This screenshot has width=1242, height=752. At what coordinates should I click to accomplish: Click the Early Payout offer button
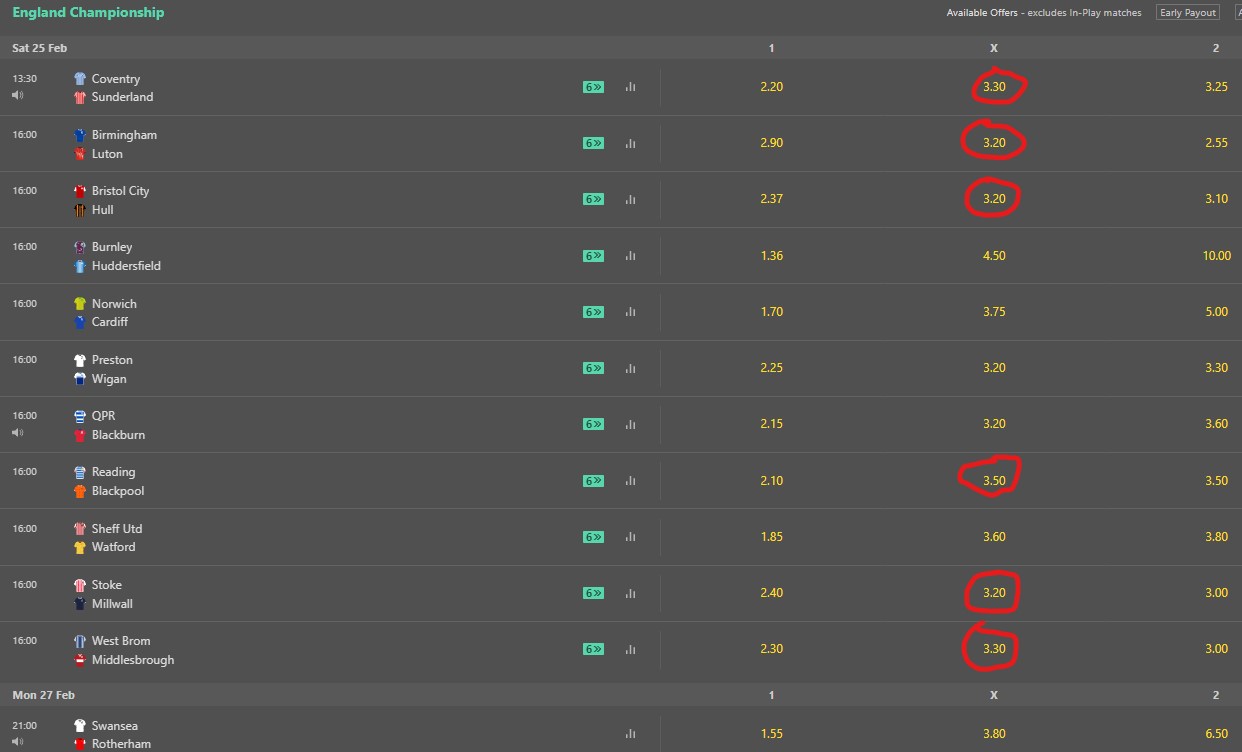pyautogui.click(x=1188, y=13)
